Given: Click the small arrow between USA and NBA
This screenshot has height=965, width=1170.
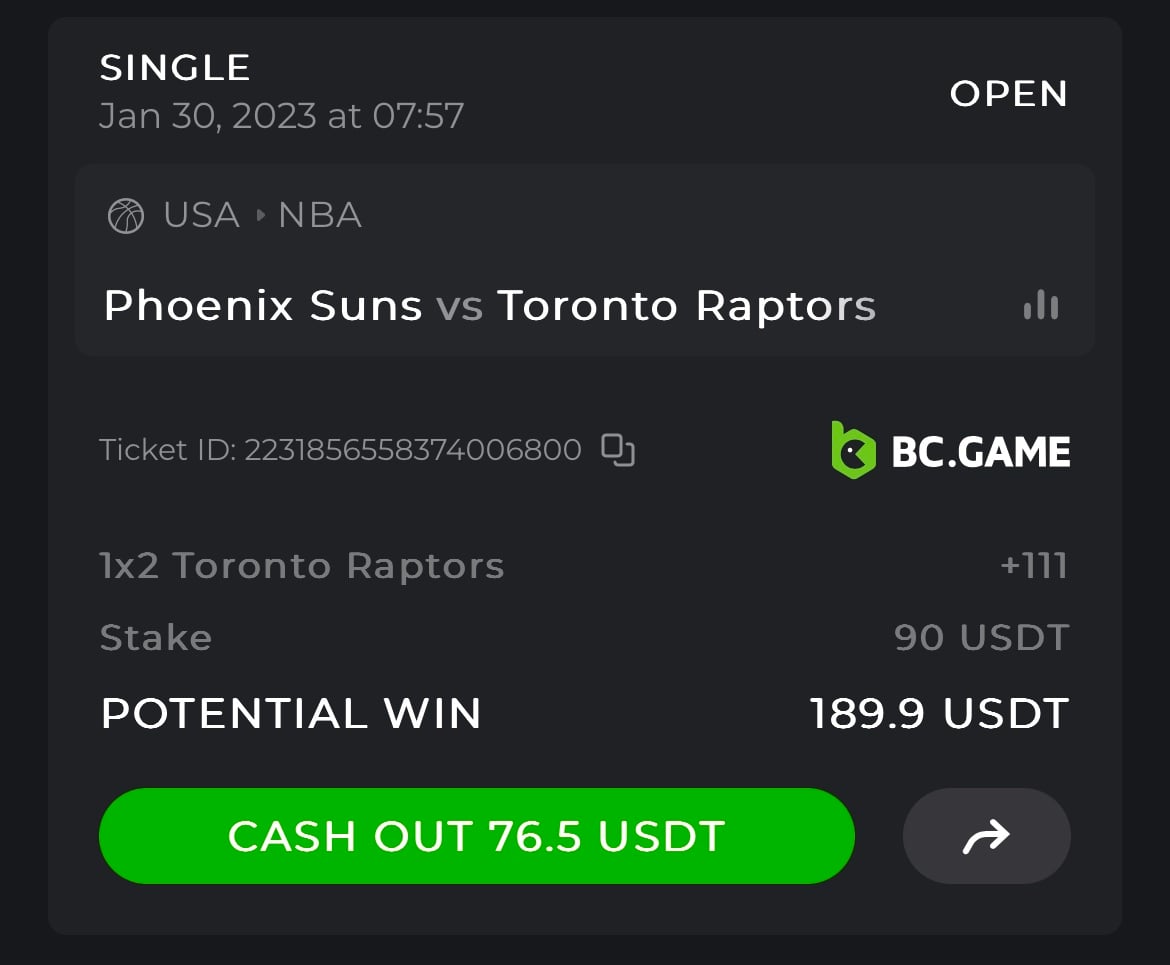Looking at the screenshot, I should pos(260,215).
